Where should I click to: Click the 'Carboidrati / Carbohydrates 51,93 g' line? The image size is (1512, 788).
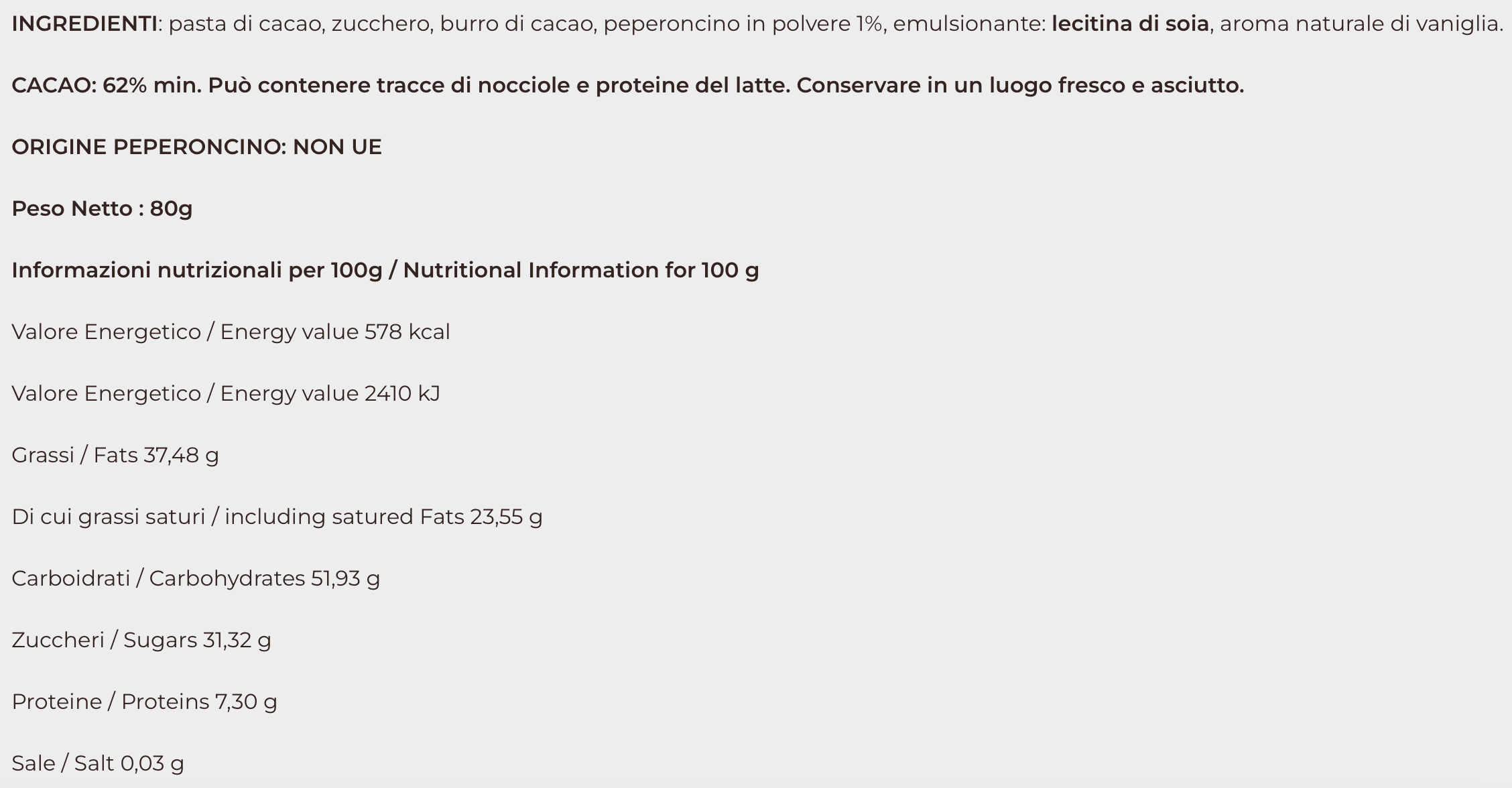(196, 579)
